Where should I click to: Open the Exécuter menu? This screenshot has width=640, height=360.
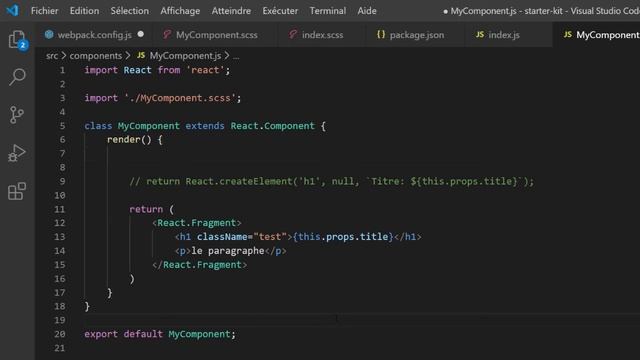280,11
